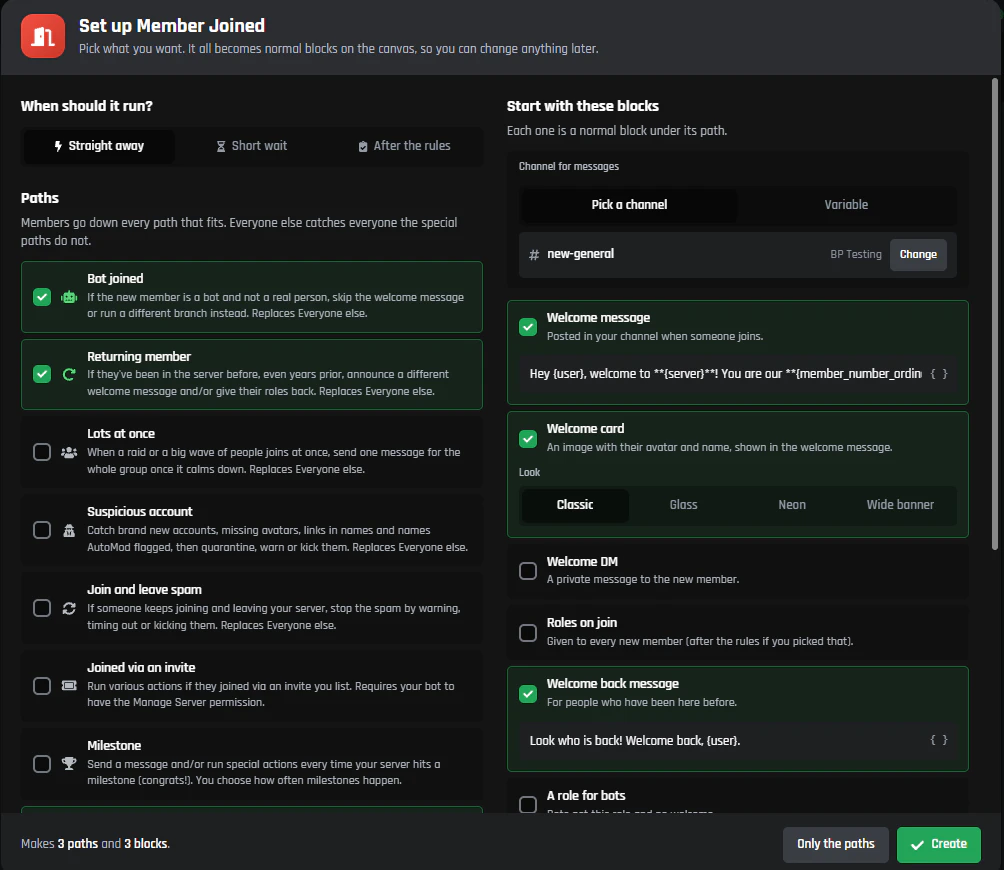Click the green Create button
This screenshot has width=1004, height=870.
pyautogui.click(x=939, y=844)
